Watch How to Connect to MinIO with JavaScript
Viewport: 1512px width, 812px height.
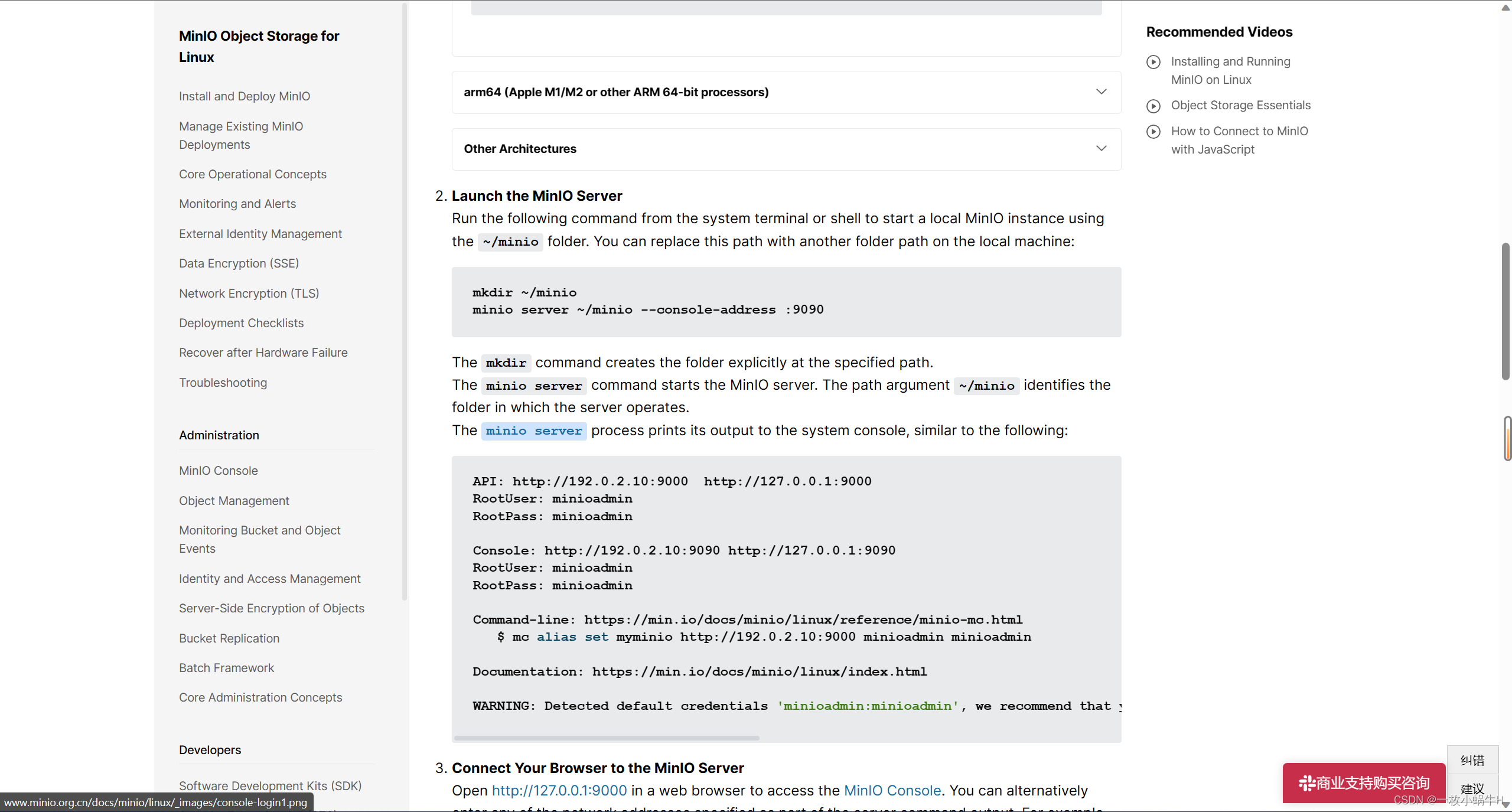coord(1240,140)
